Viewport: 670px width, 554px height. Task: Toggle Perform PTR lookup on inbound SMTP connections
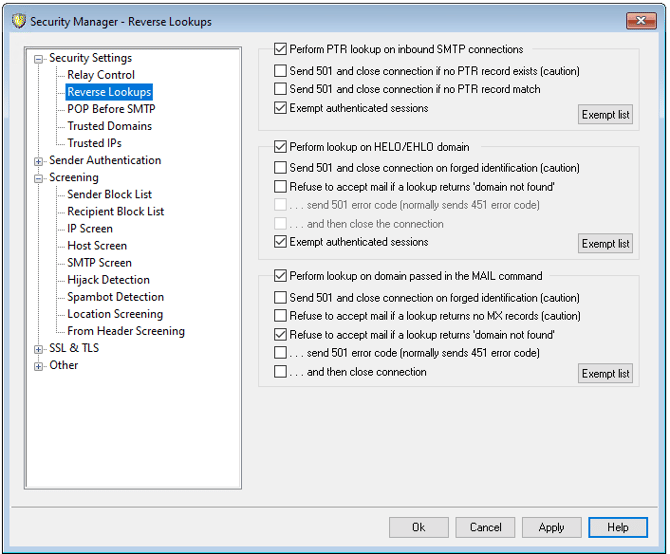pyautogui.click(x=280, y=49)
